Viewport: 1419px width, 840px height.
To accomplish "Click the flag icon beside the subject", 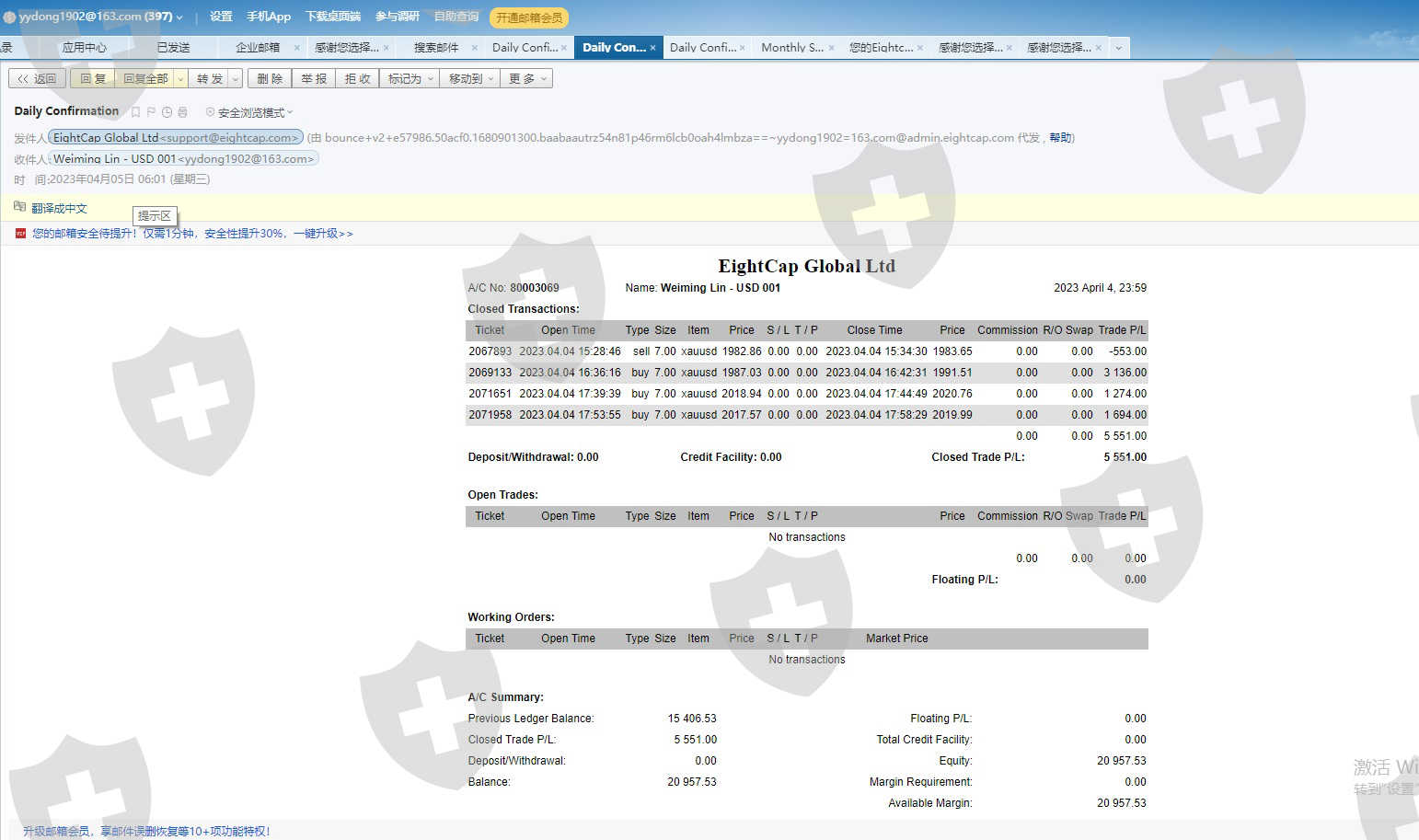I will [x=151, y=112].
